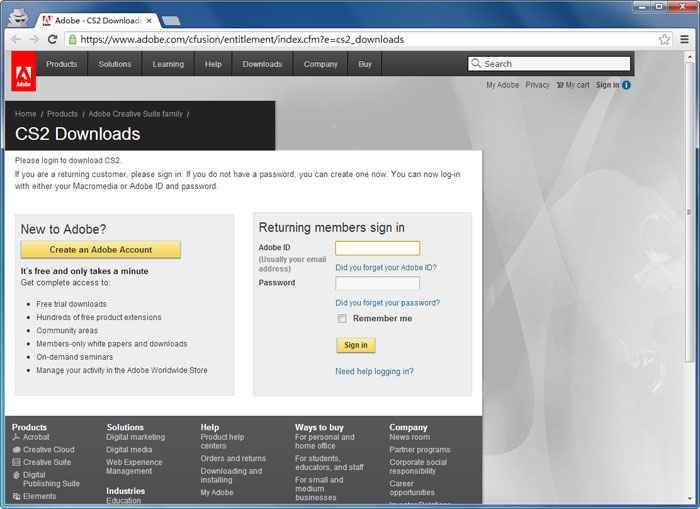Click the CS2 Downloads heading

click(x=78, y=134)
